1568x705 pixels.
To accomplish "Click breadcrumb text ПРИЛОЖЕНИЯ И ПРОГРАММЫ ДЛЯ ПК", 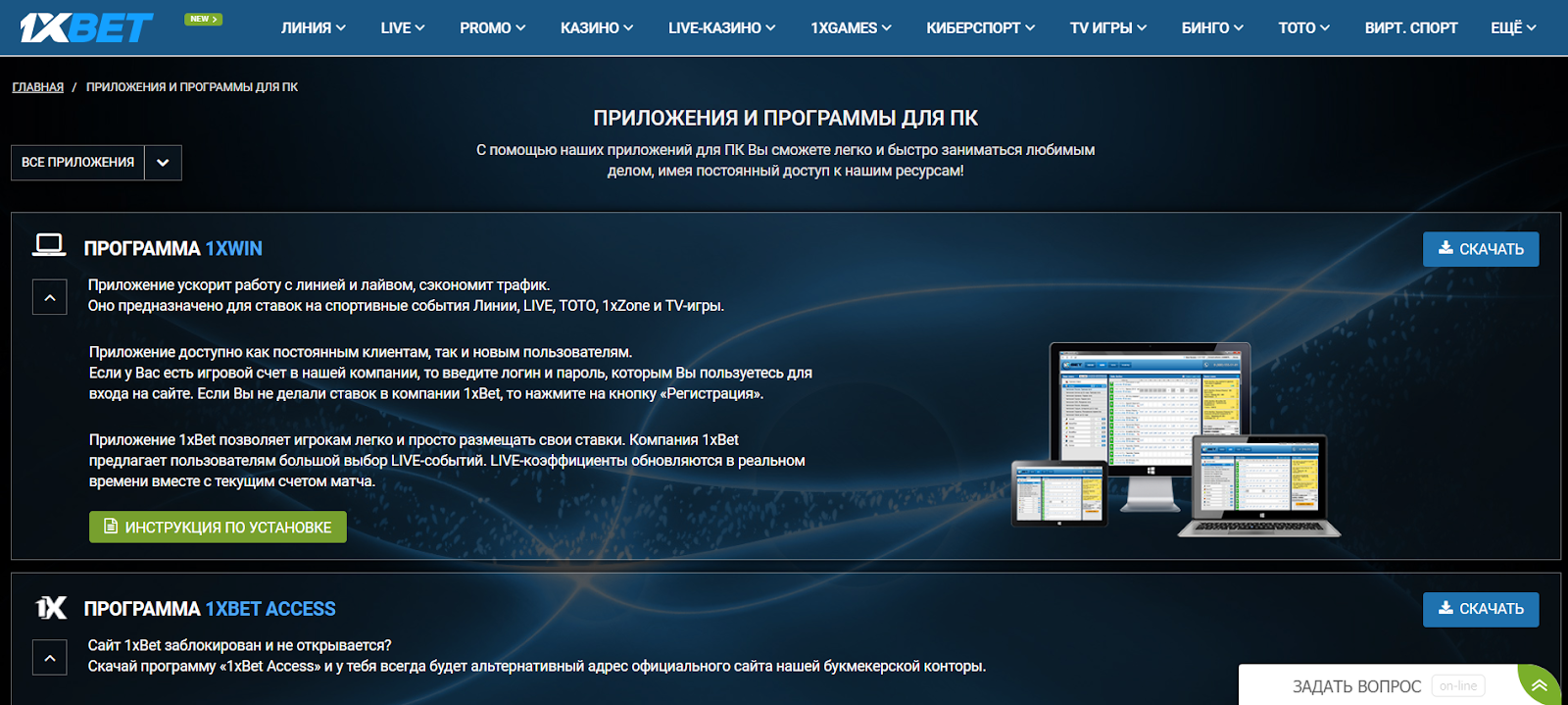I will click(192, 87).
